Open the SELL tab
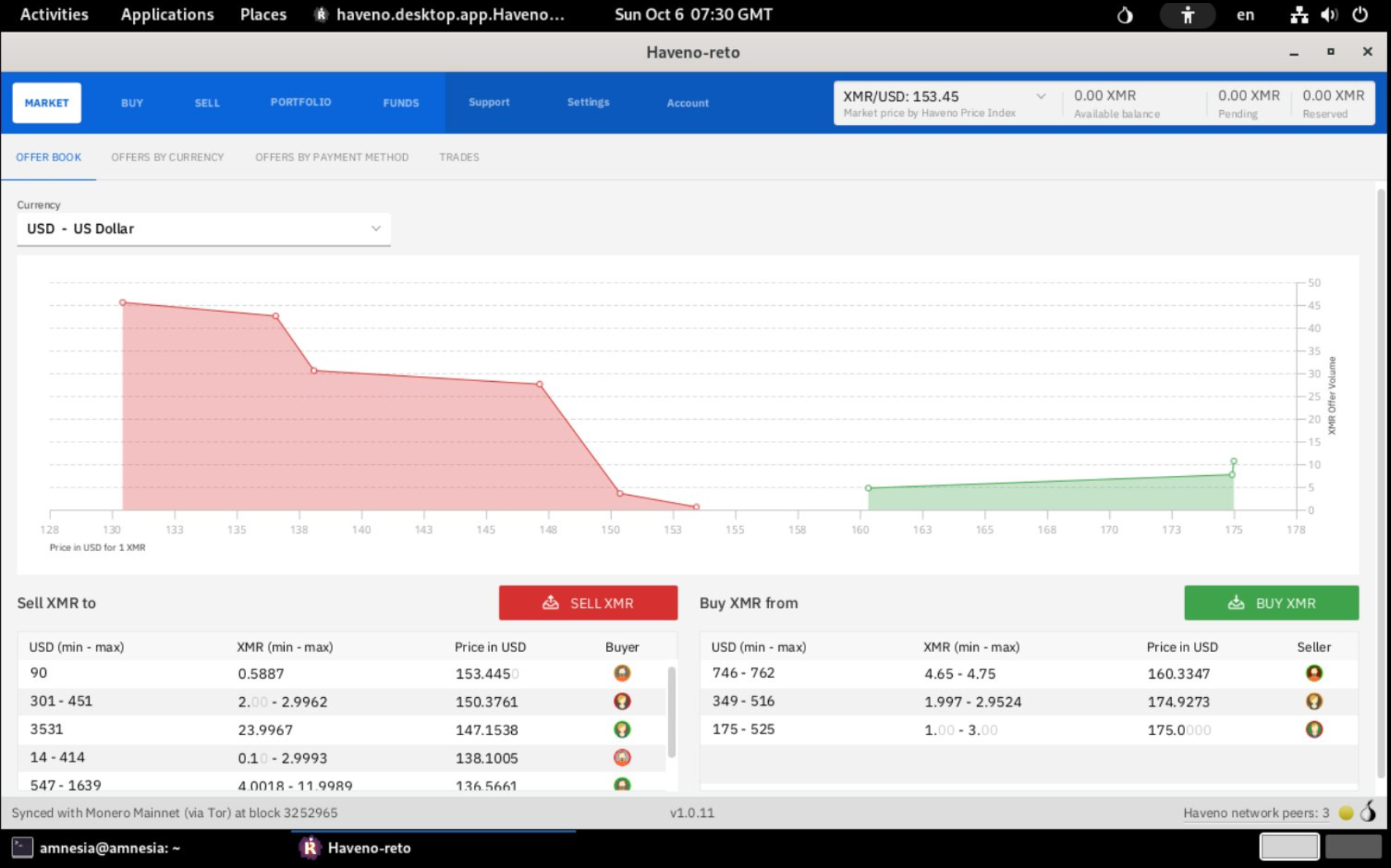 coord(207,103)
